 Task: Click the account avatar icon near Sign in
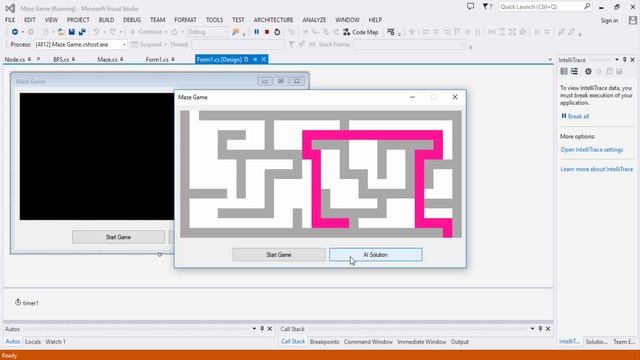click(633, 20)
